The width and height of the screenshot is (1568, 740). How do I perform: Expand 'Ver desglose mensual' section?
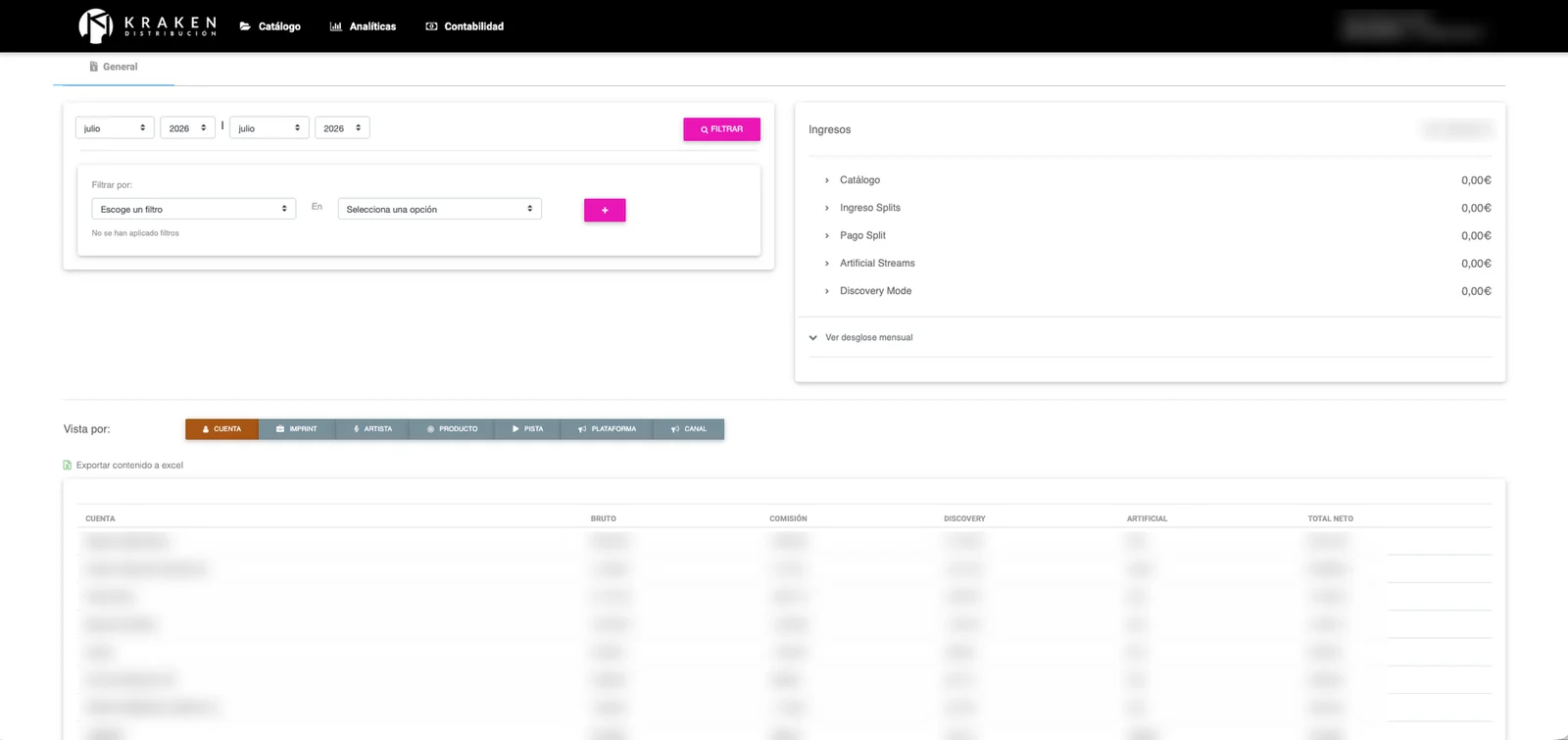tap(860, 337)
